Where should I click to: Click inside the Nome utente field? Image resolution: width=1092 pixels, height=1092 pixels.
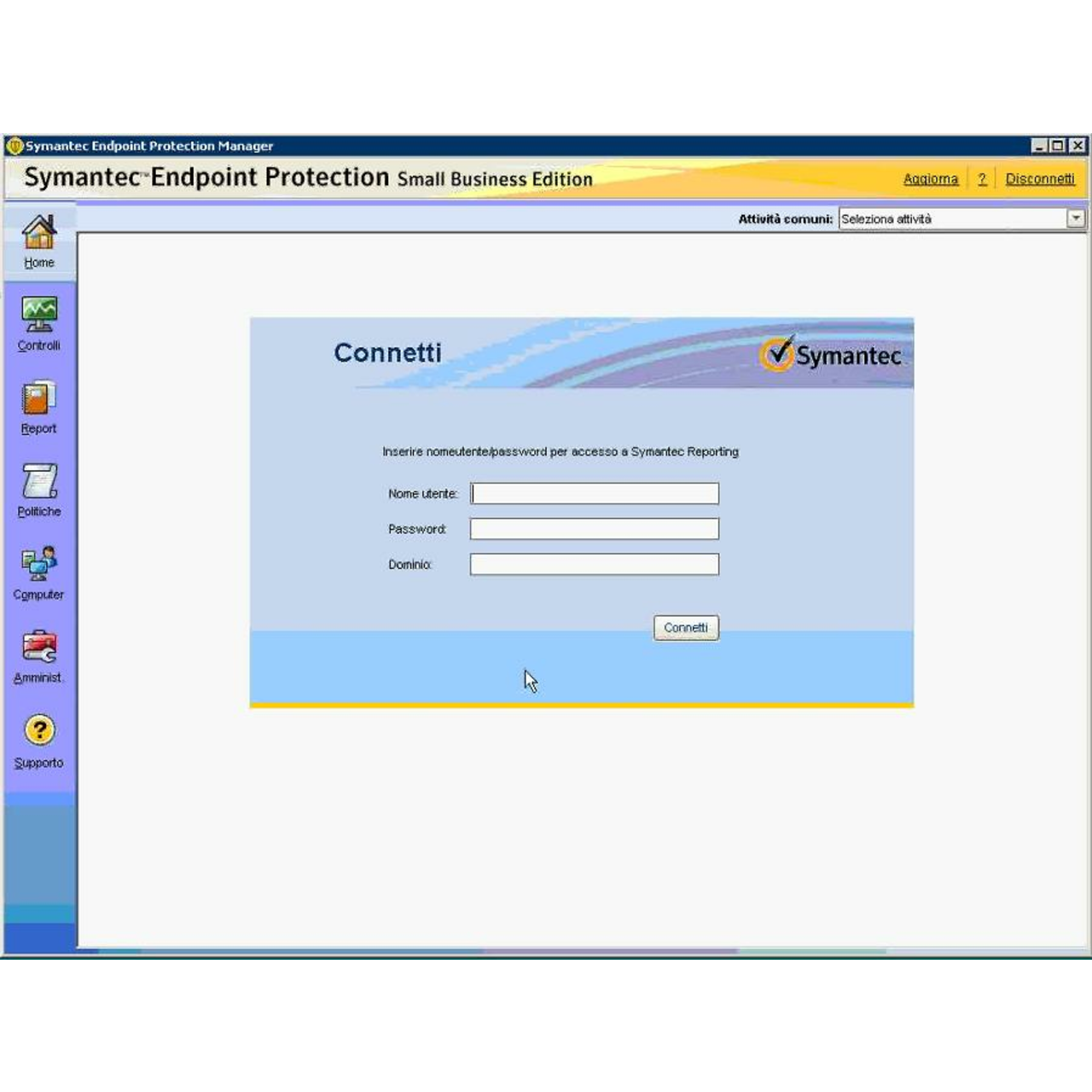coord(593,493)
